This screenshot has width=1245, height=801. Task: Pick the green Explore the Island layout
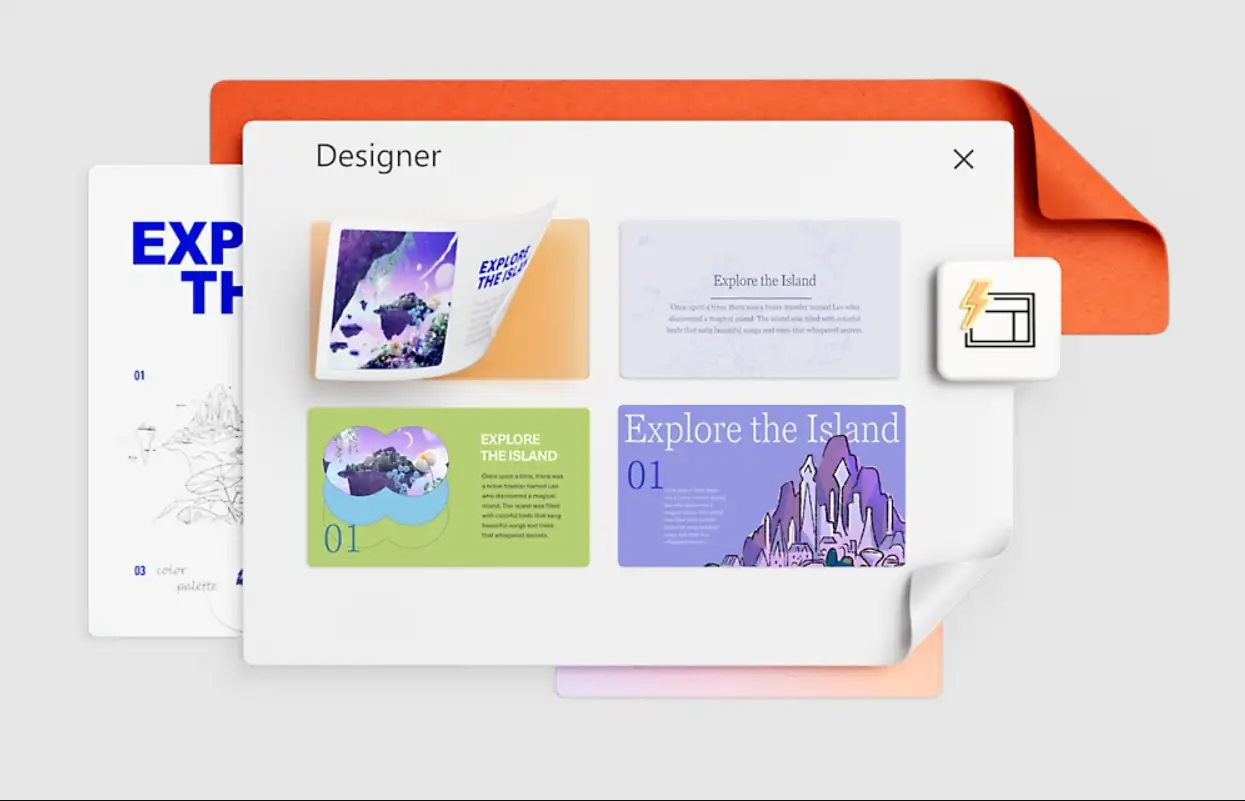coord(448,487)
